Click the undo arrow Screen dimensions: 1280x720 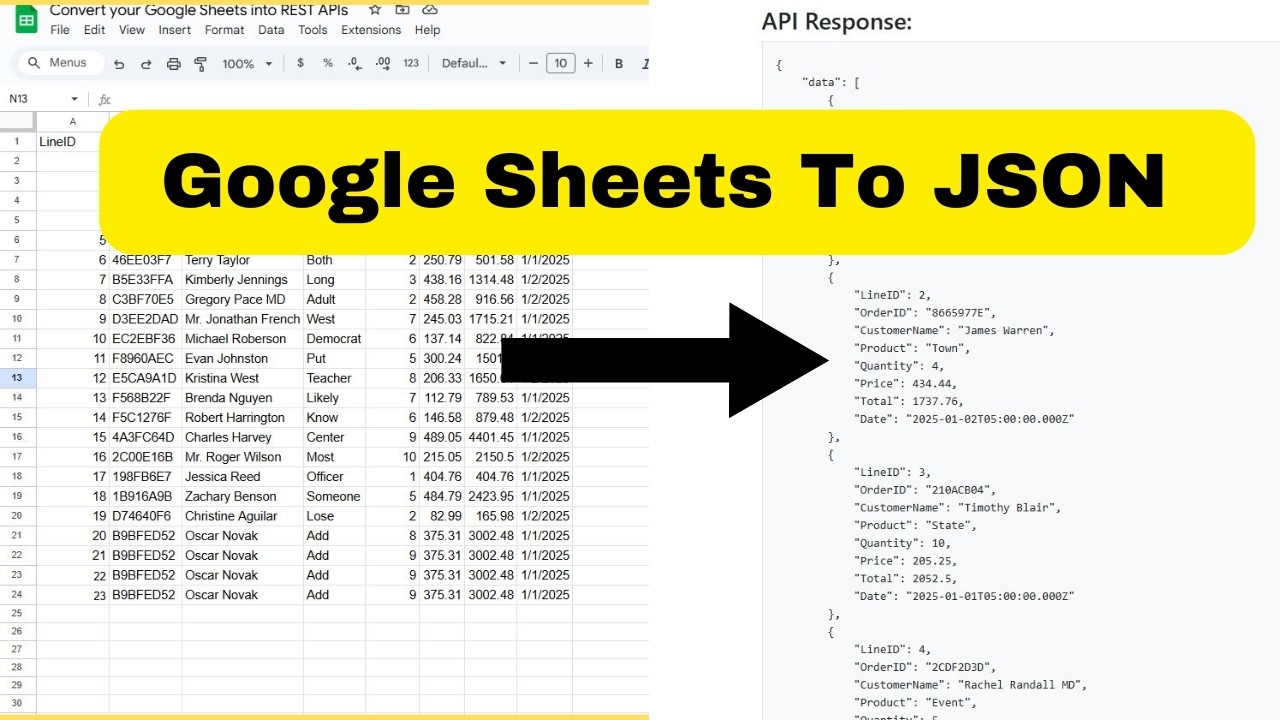point(119,63)
